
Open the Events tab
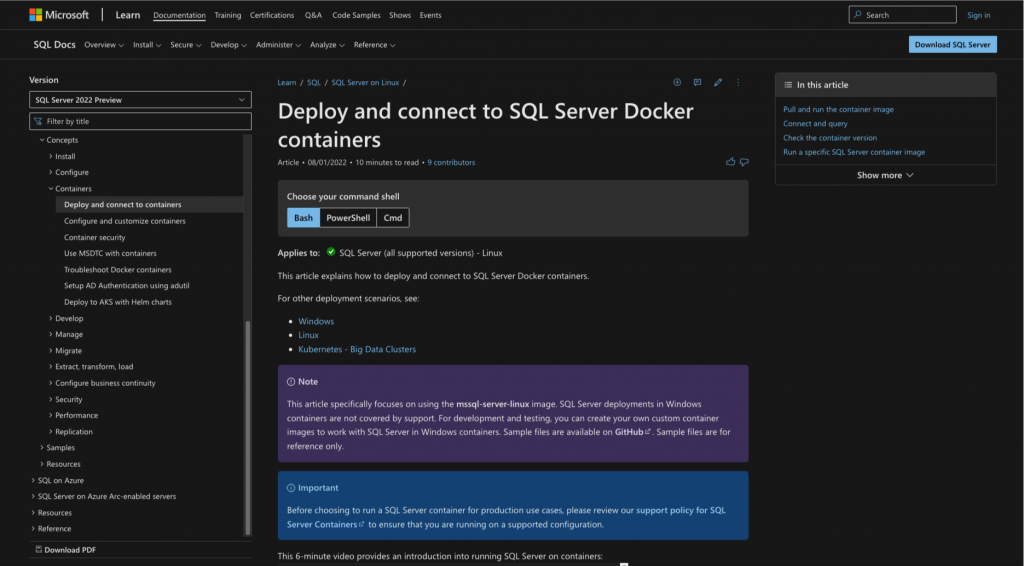point(430,15)
